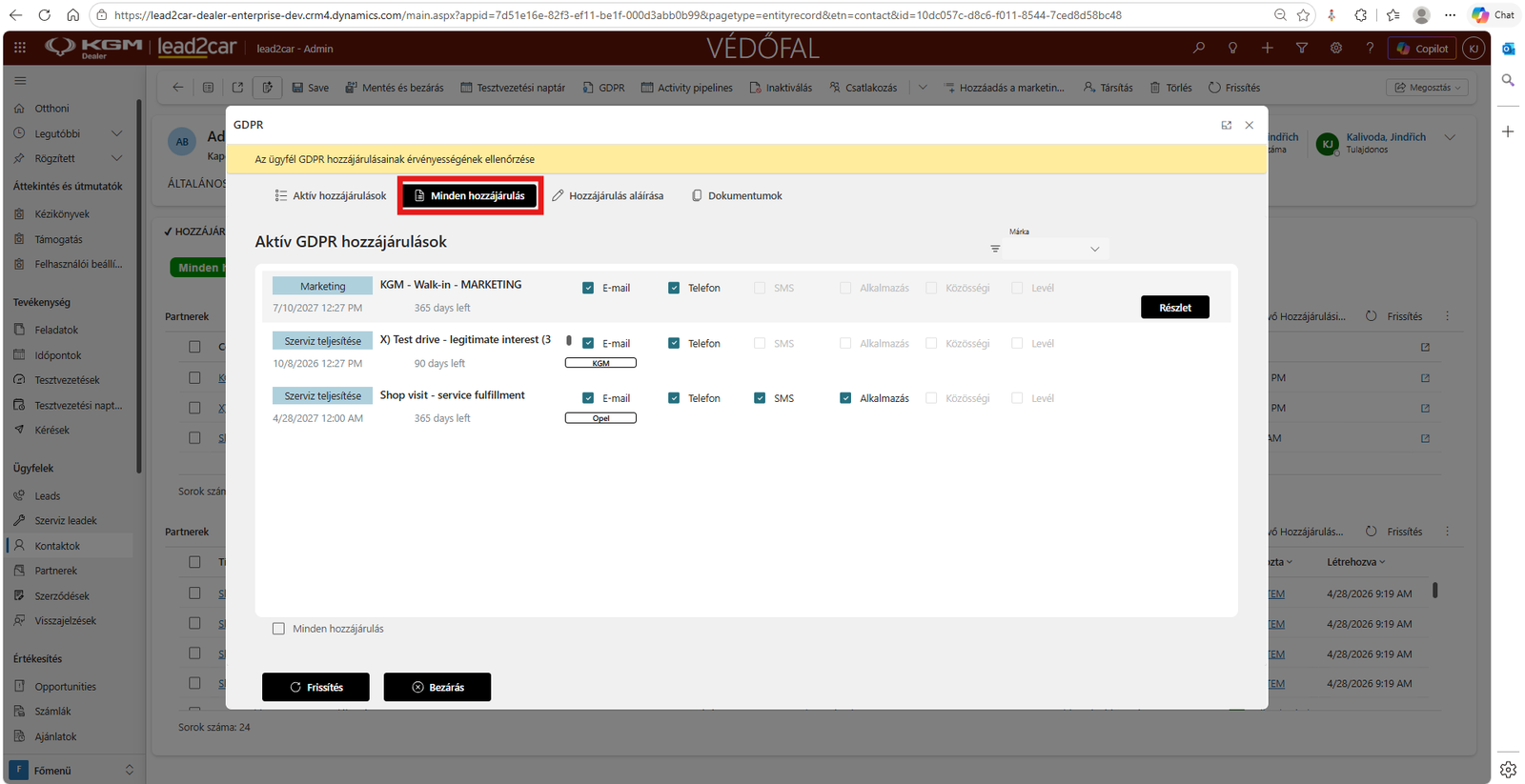This screenshot has width=1525, height=784.
Task: Check the Minden hozzájárulás checkbox at the bottom
Action: (278, 629)
